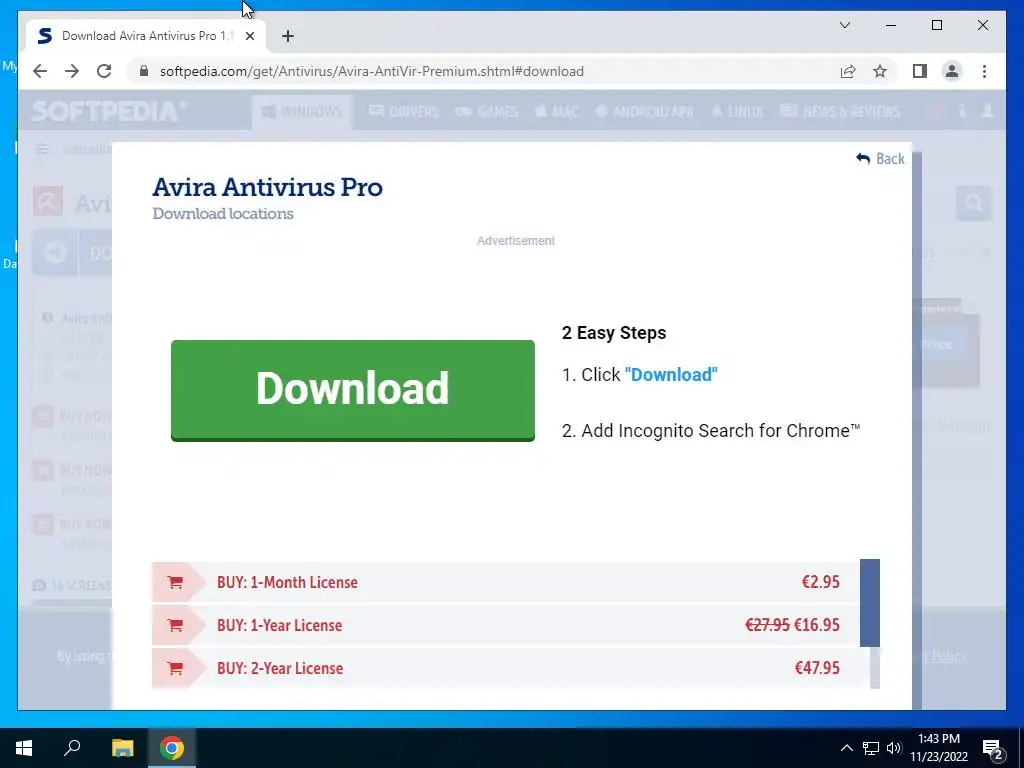The width and height of the screenshot is (1024, 768).
Task: Click the Softpedia user account icon
Action: click(987, 111)
